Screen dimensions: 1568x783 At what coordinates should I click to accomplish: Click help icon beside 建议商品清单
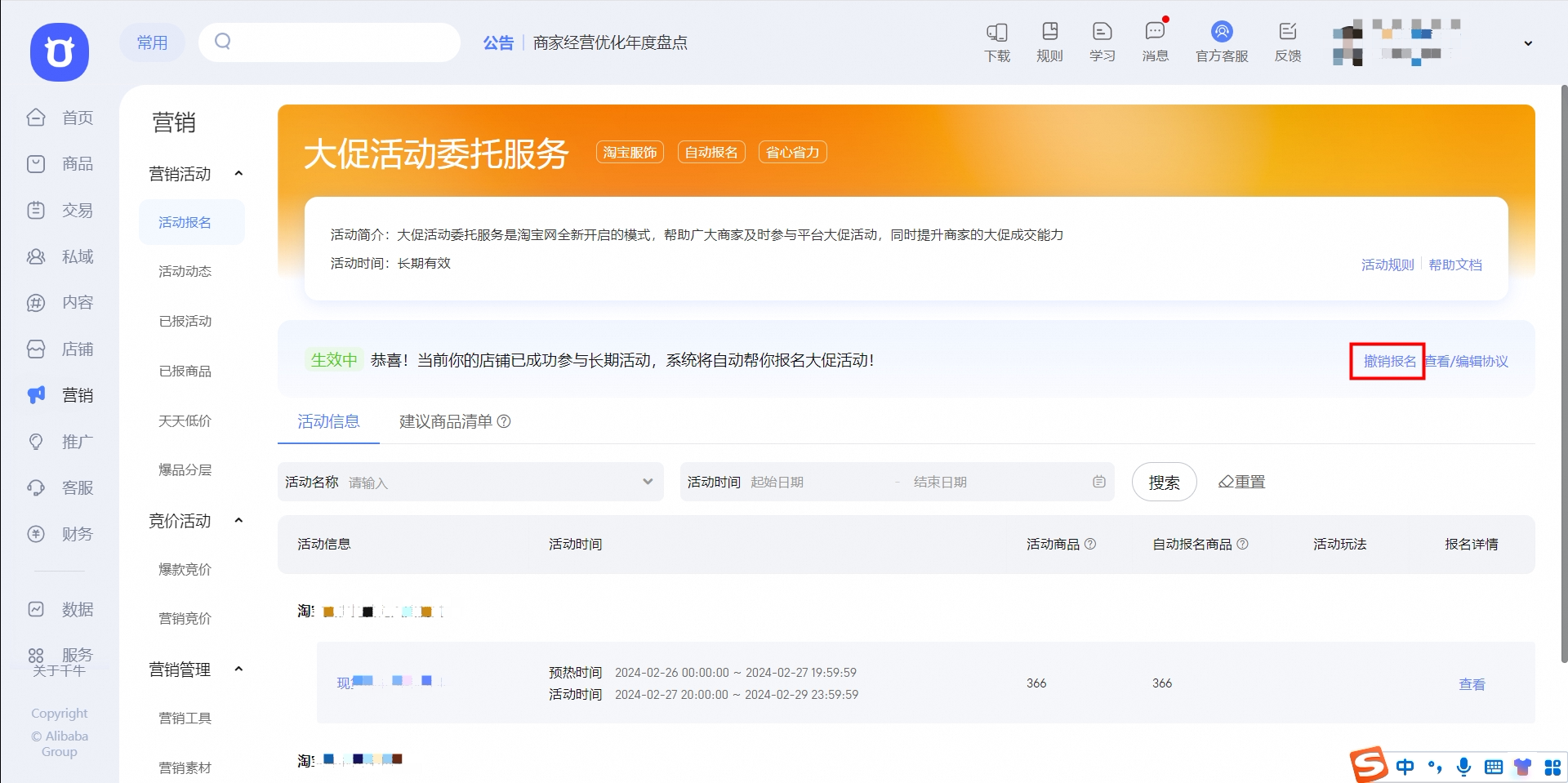tap(504, 421)
